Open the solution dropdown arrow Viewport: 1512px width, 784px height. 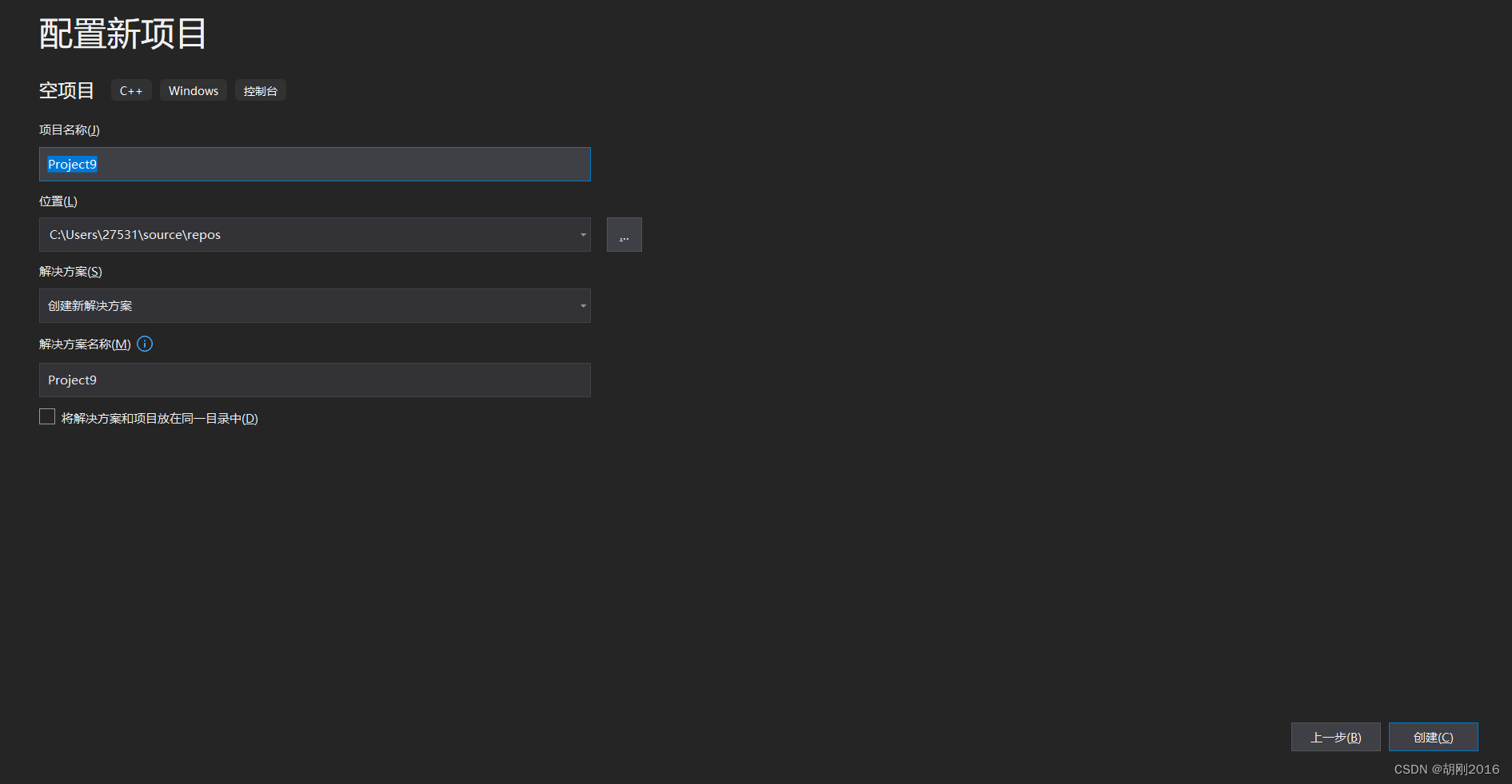point(583,306)
